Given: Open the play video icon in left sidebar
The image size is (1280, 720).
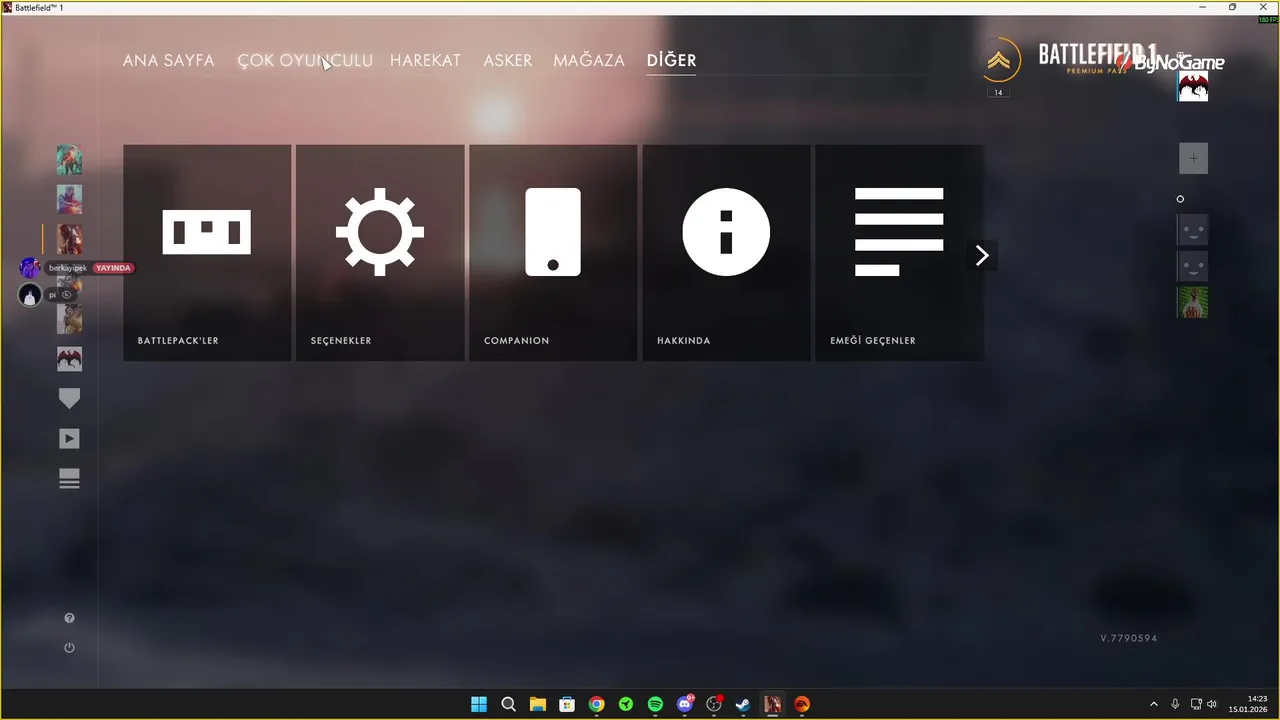Looking at the screenshot, I should (x=69, y=438).
